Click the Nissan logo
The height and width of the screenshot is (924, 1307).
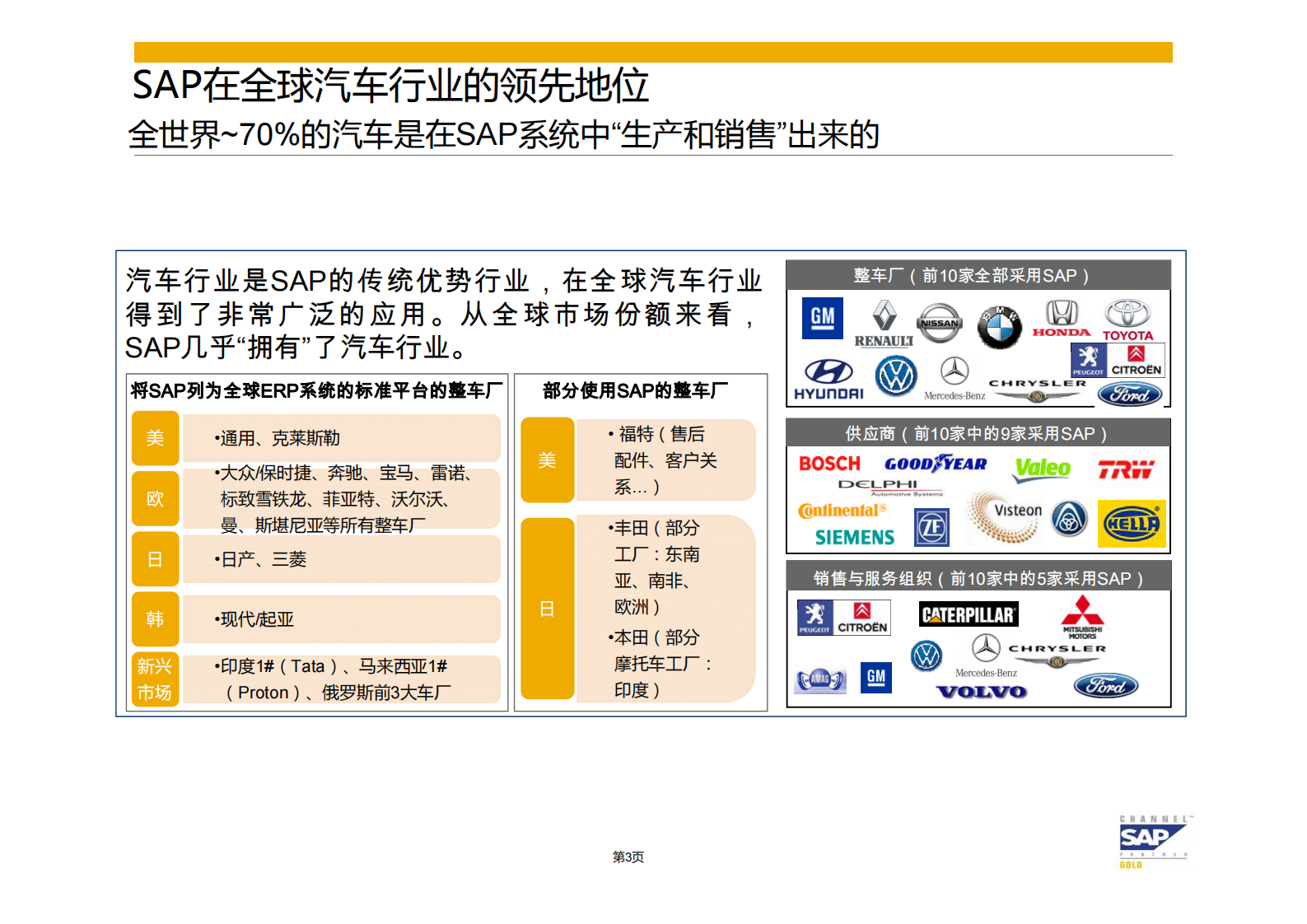939,324
